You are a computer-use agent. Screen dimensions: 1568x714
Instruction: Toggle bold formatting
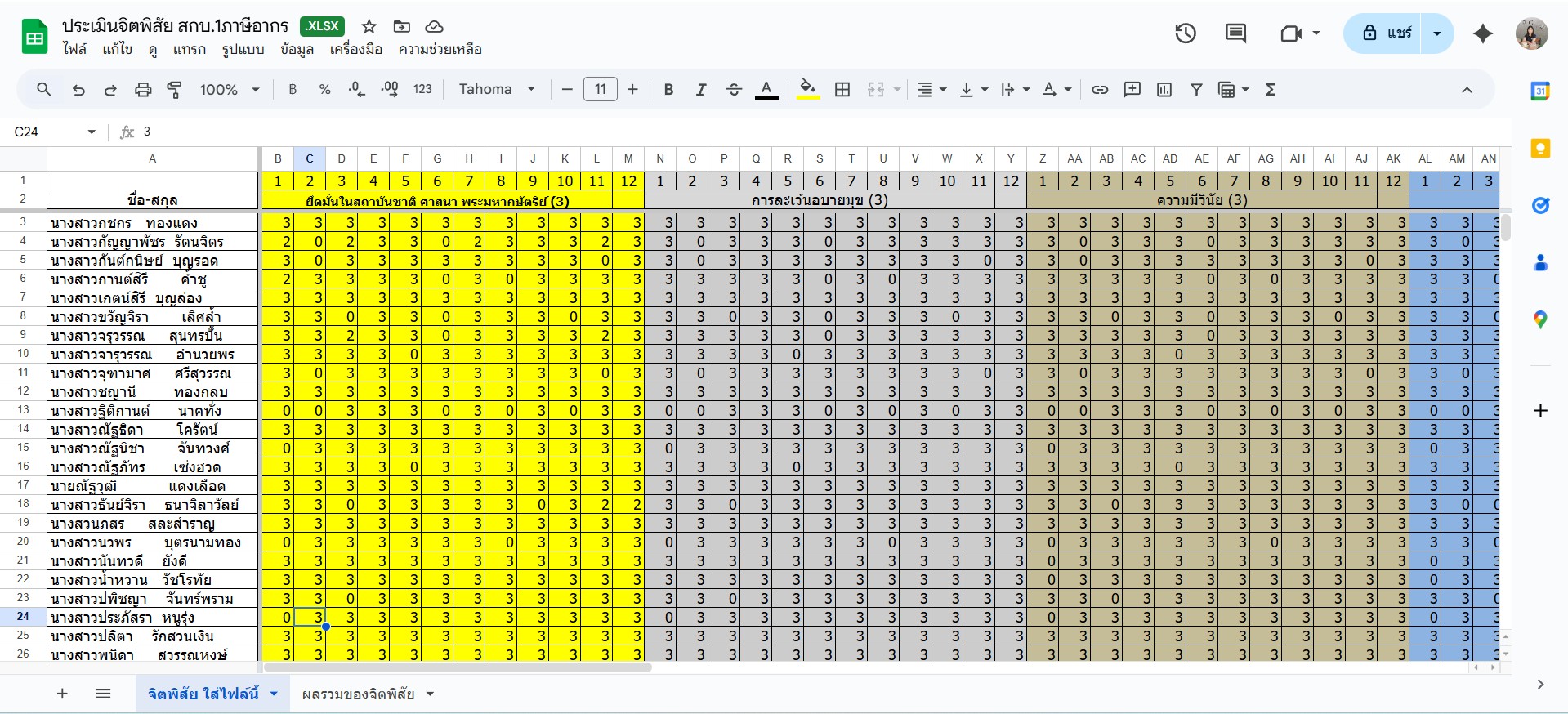[x=668, y=90]
